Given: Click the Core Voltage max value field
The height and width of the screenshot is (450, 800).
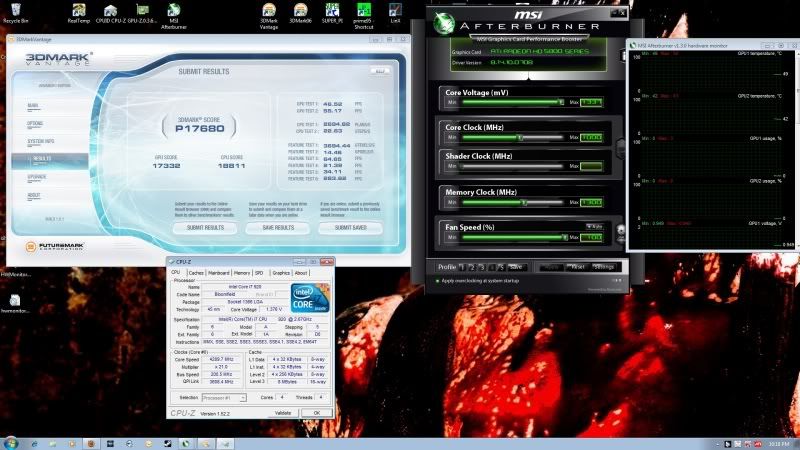Looking at the screenshot, I should point(592,101).
